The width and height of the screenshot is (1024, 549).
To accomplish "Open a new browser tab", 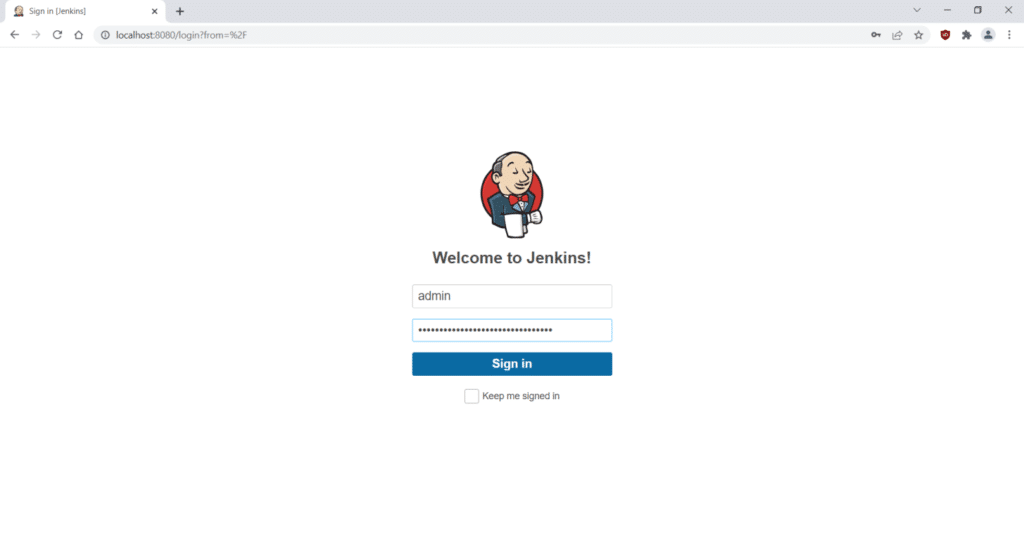I will point(180,11).
